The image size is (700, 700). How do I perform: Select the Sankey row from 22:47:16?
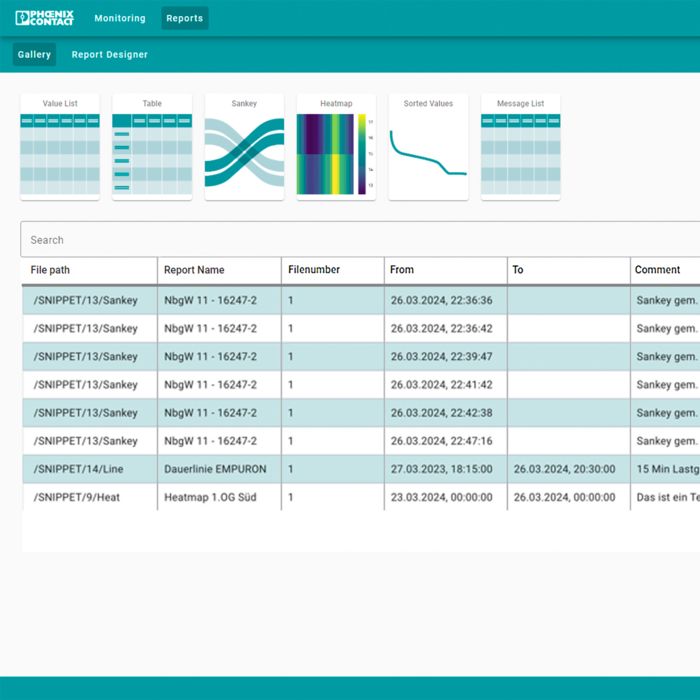tap(361, 441)
